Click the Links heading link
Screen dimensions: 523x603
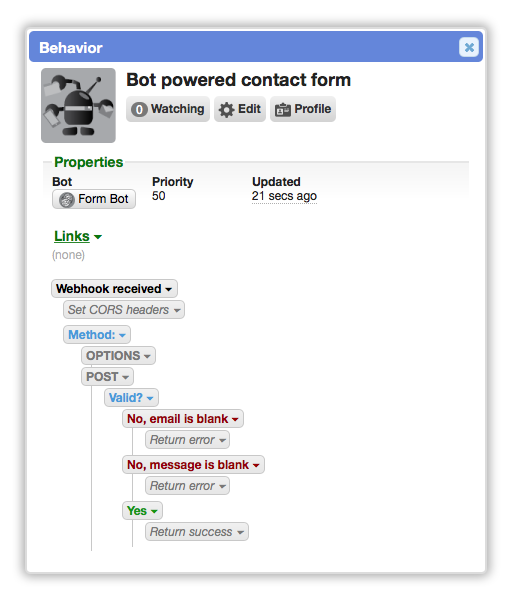click(72, 236)
